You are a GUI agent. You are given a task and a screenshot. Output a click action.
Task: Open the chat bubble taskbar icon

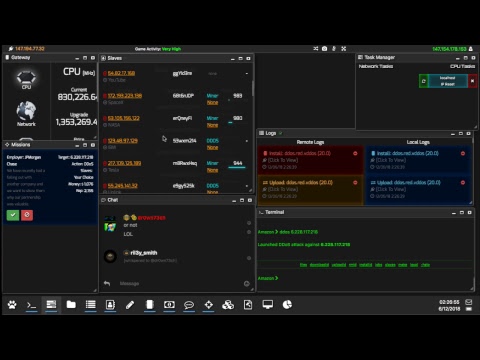point(189,305)
